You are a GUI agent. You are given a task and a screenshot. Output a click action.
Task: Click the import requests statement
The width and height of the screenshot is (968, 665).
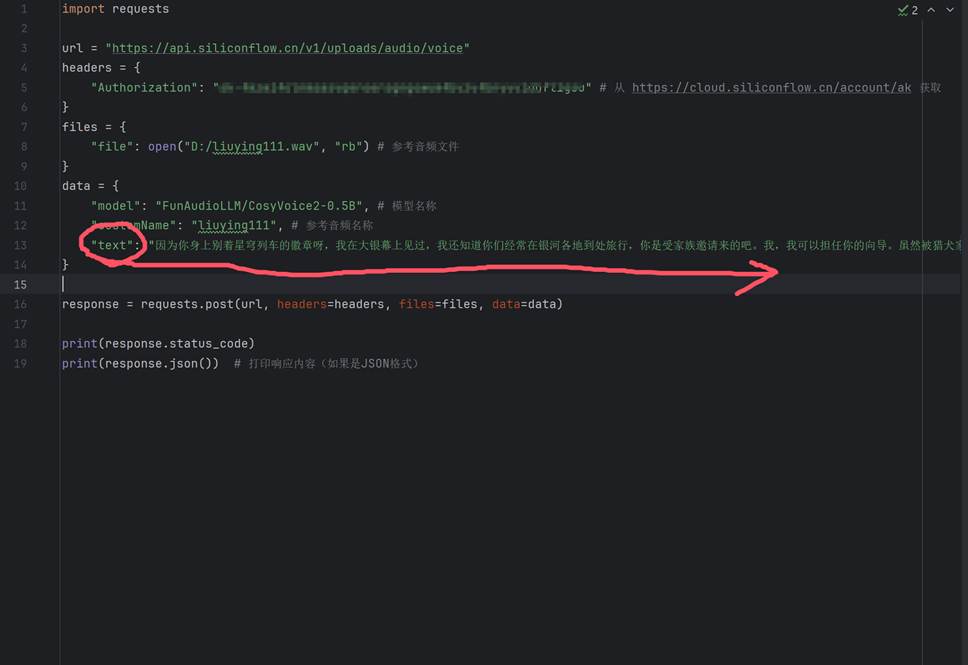115,9
